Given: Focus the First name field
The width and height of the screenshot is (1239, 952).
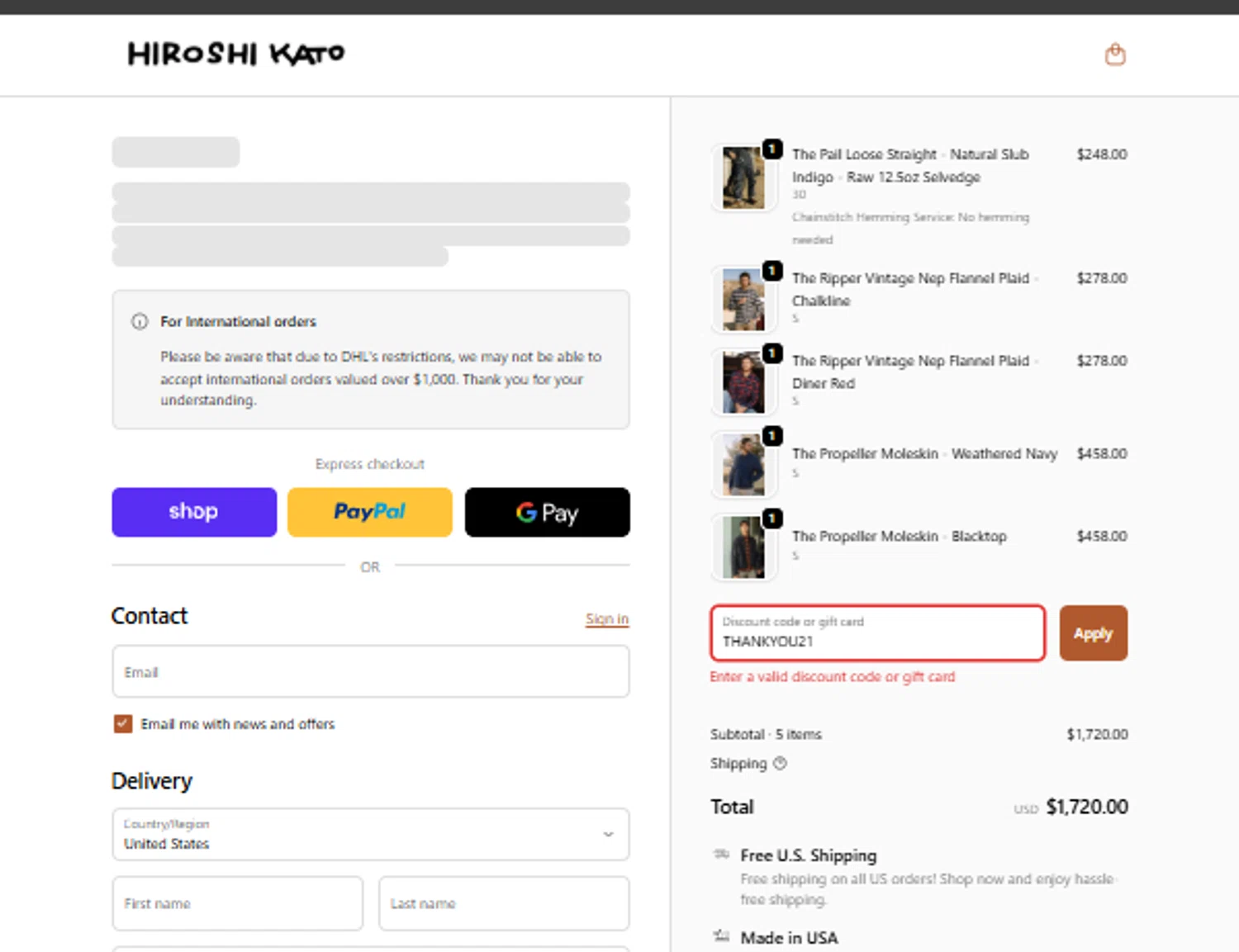Looking at the screenshot, I should pyautogui.click(x=237, y=903).
